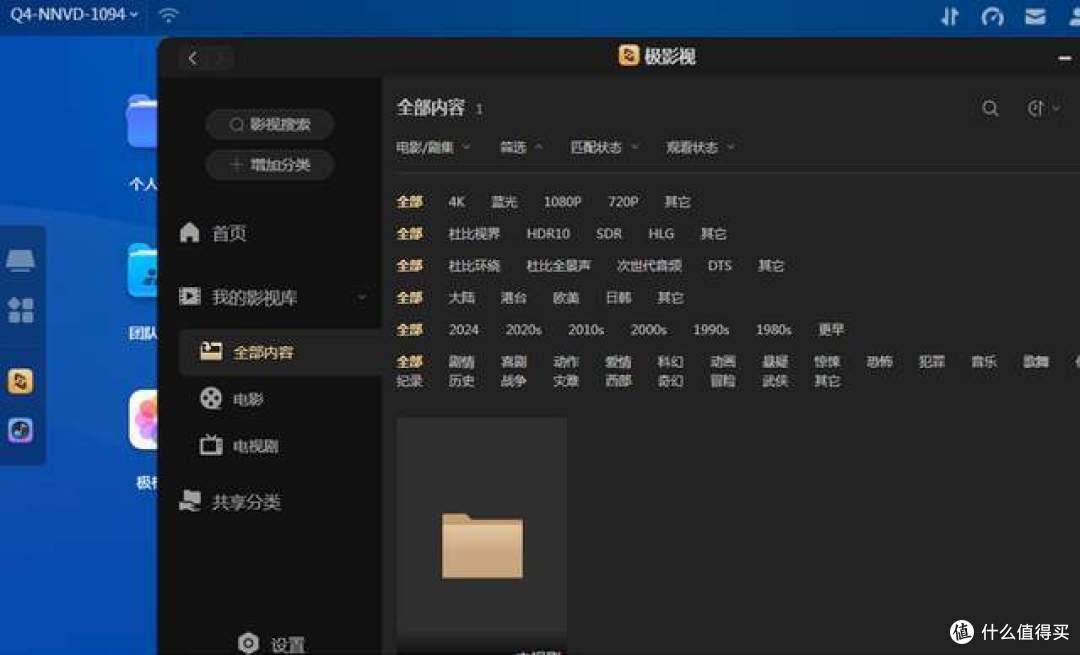Filter region by 日韩
Image resolution: width=1080 pixels, height=655 pixels.
coord(619,298)
